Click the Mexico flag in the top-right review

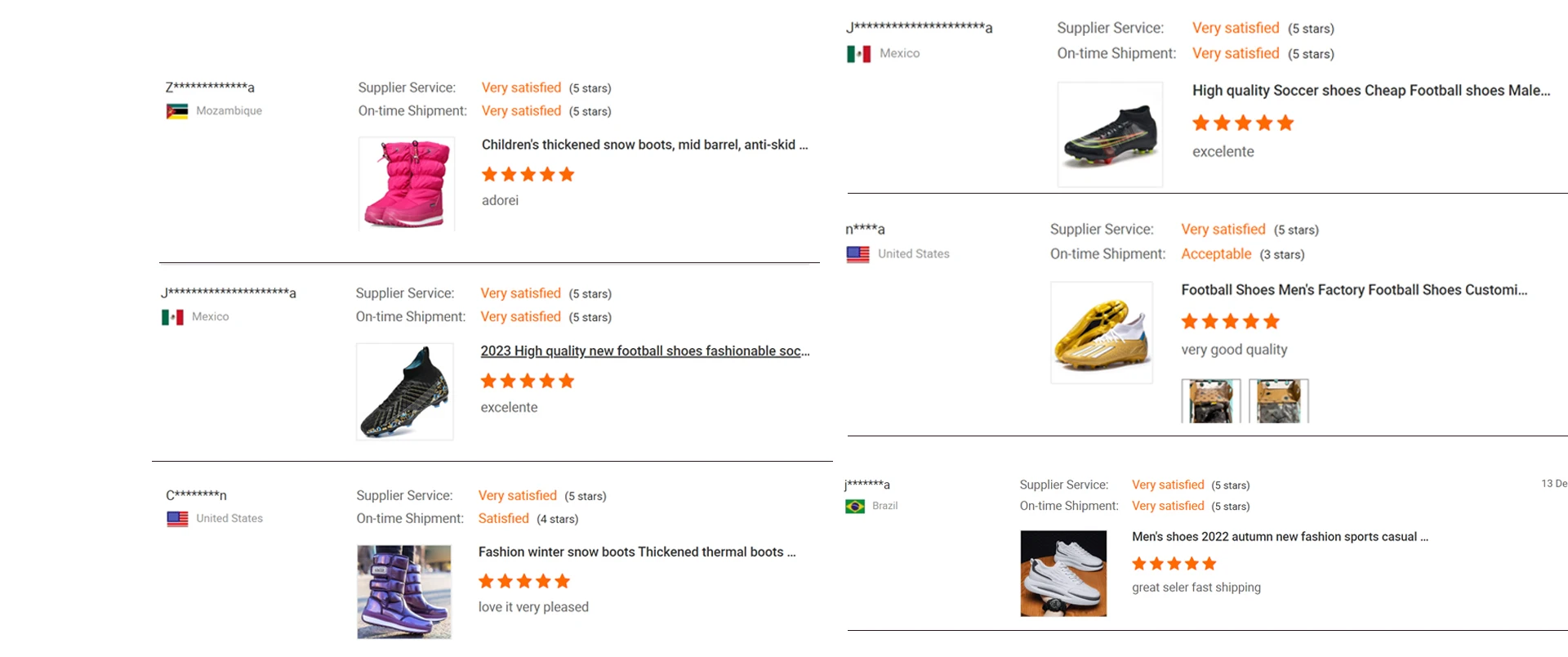coord(858,54)
